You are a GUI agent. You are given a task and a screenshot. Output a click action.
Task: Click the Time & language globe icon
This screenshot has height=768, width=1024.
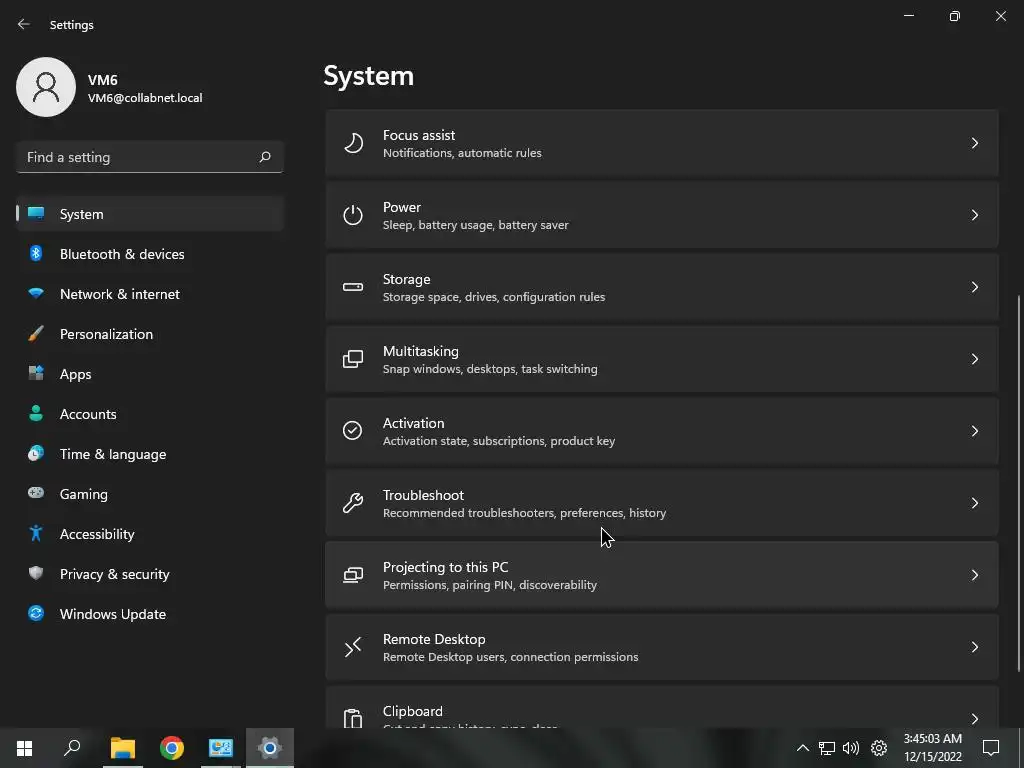point(36,453)
